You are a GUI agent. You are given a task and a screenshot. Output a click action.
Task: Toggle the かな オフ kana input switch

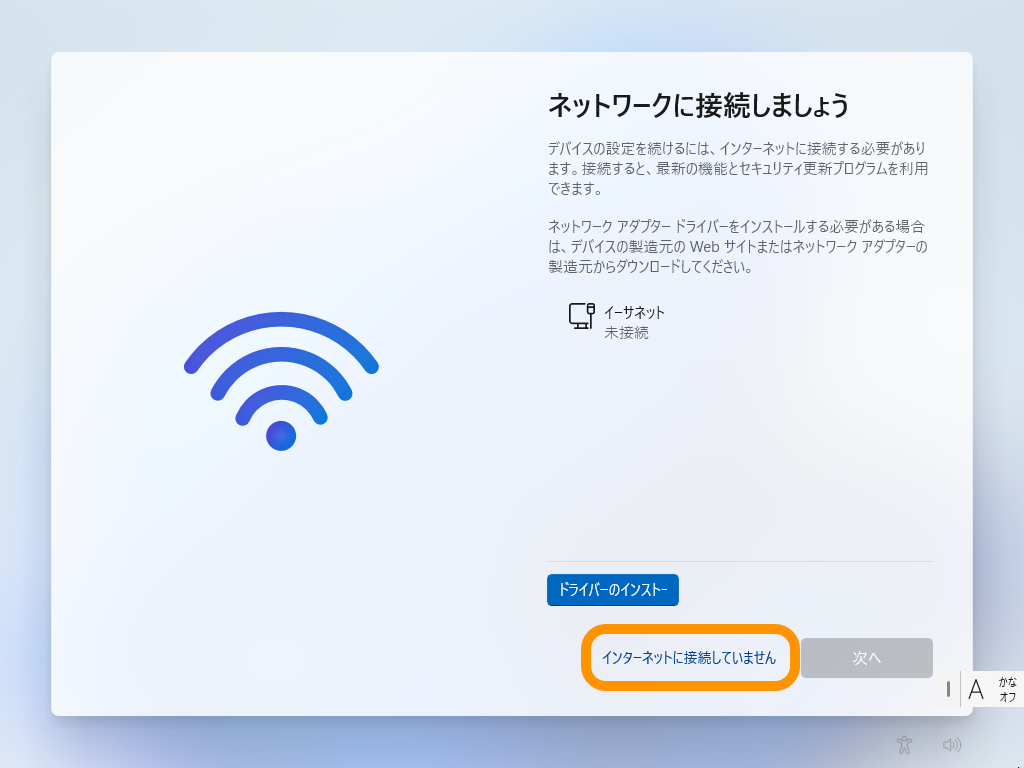[1007, 689]
